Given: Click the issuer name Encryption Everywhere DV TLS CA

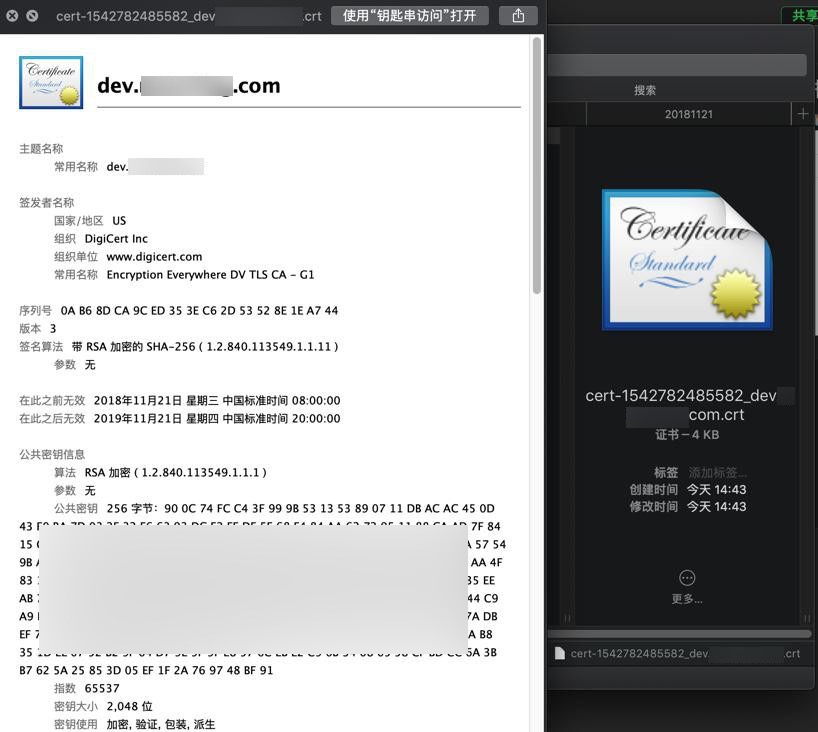Looking at the screenshot, I should pyautogui.click(x=210, y=275).
